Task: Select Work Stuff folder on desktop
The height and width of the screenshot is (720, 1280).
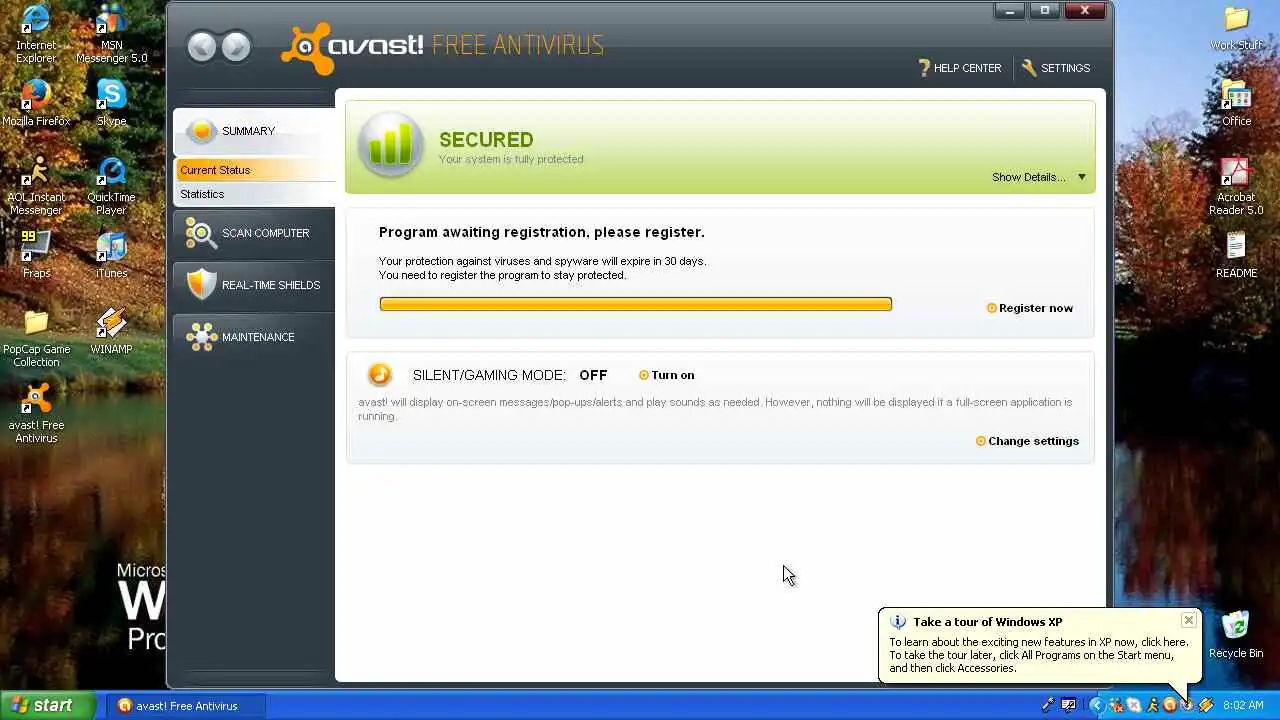Action: 1236,28
